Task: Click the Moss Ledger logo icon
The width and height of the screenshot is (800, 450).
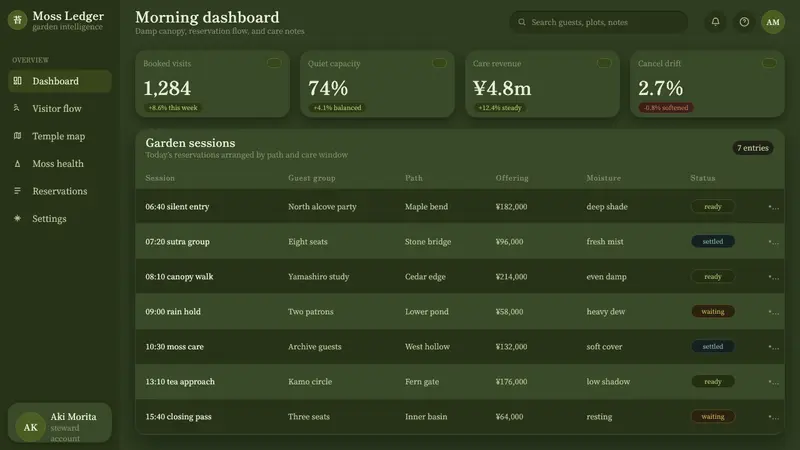Action: click(x=17, y=20)
